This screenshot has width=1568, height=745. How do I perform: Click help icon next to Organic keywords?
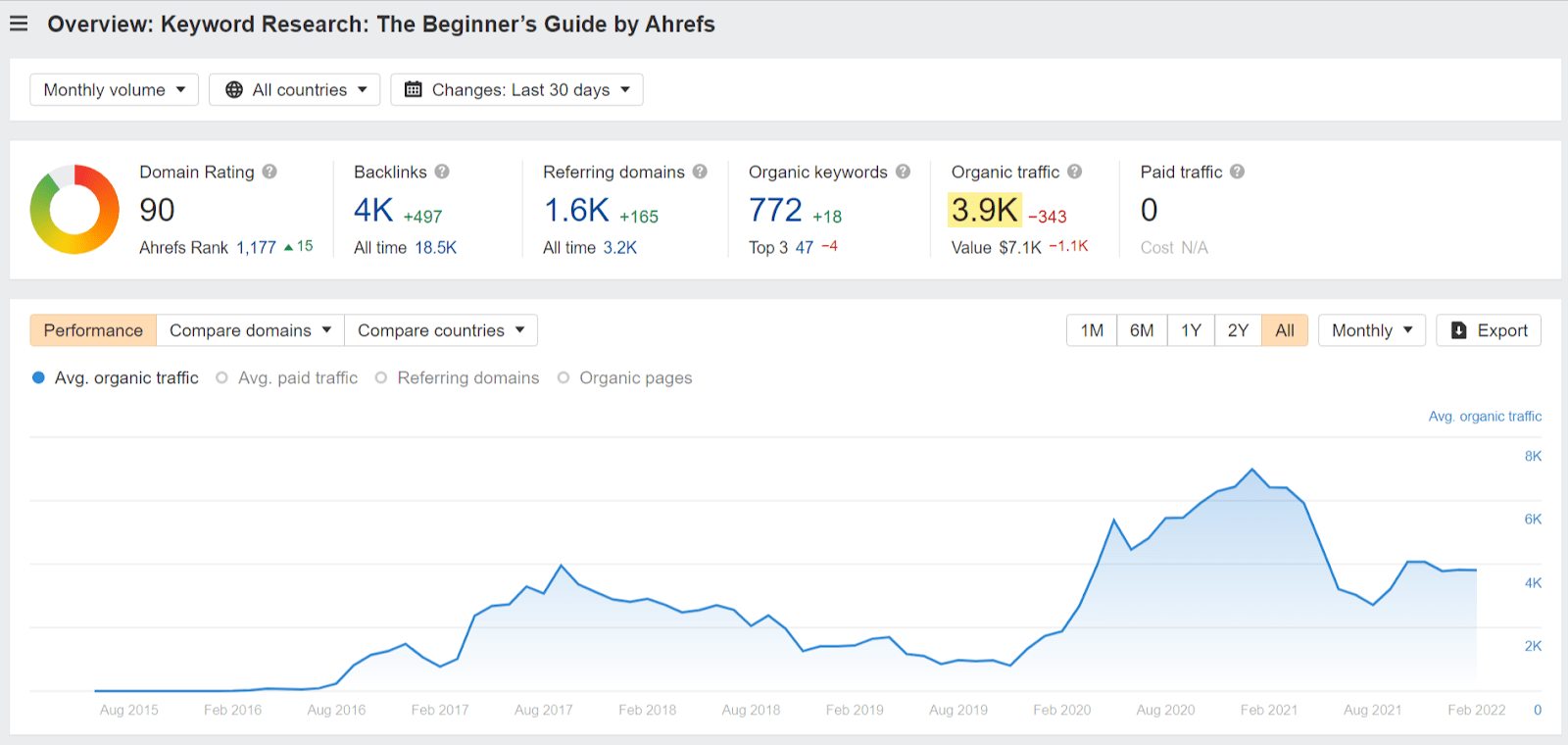coord(903,172)
